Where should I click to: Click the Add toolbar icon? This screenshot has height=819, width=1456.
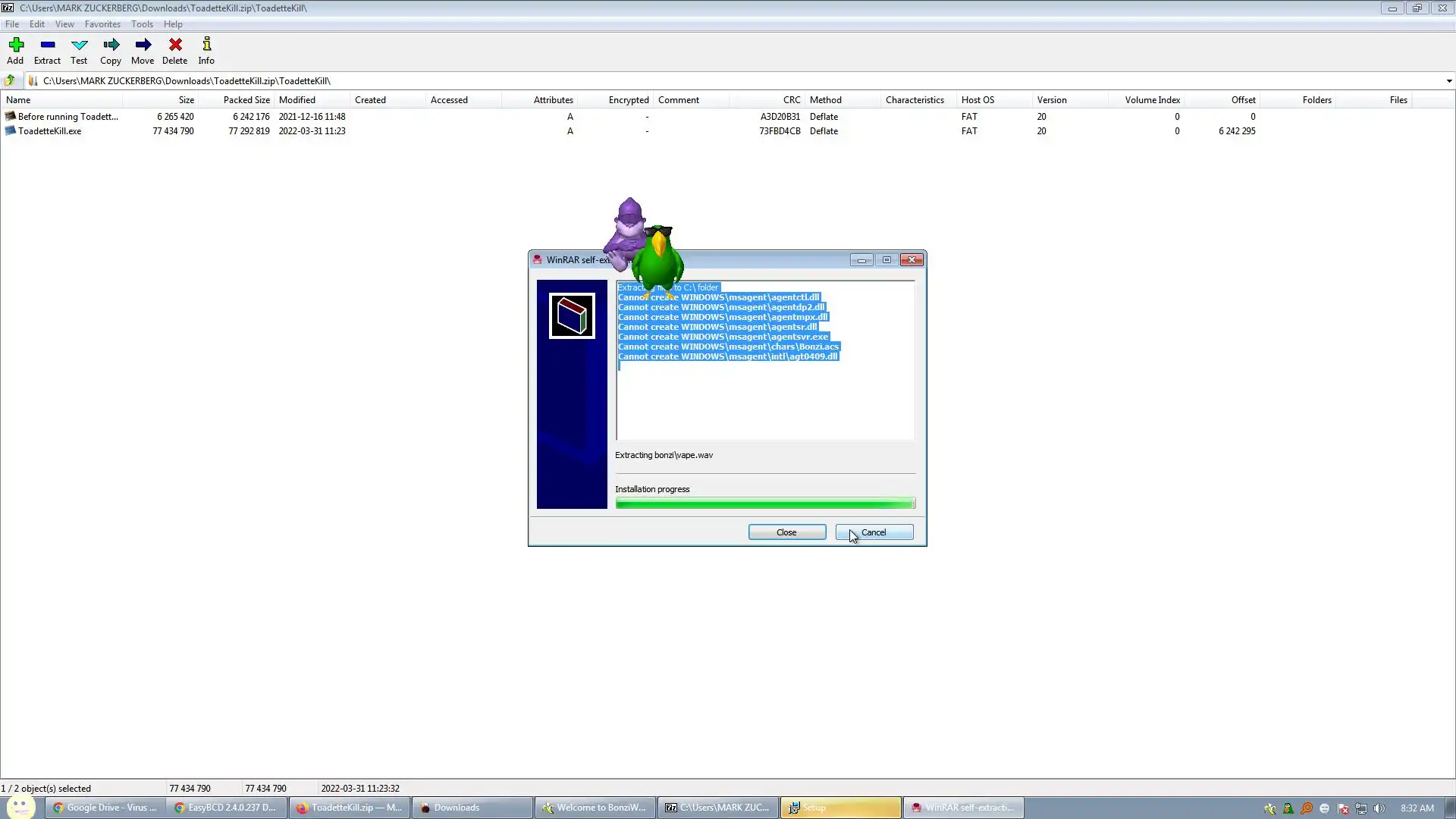[x=15, y=50]
